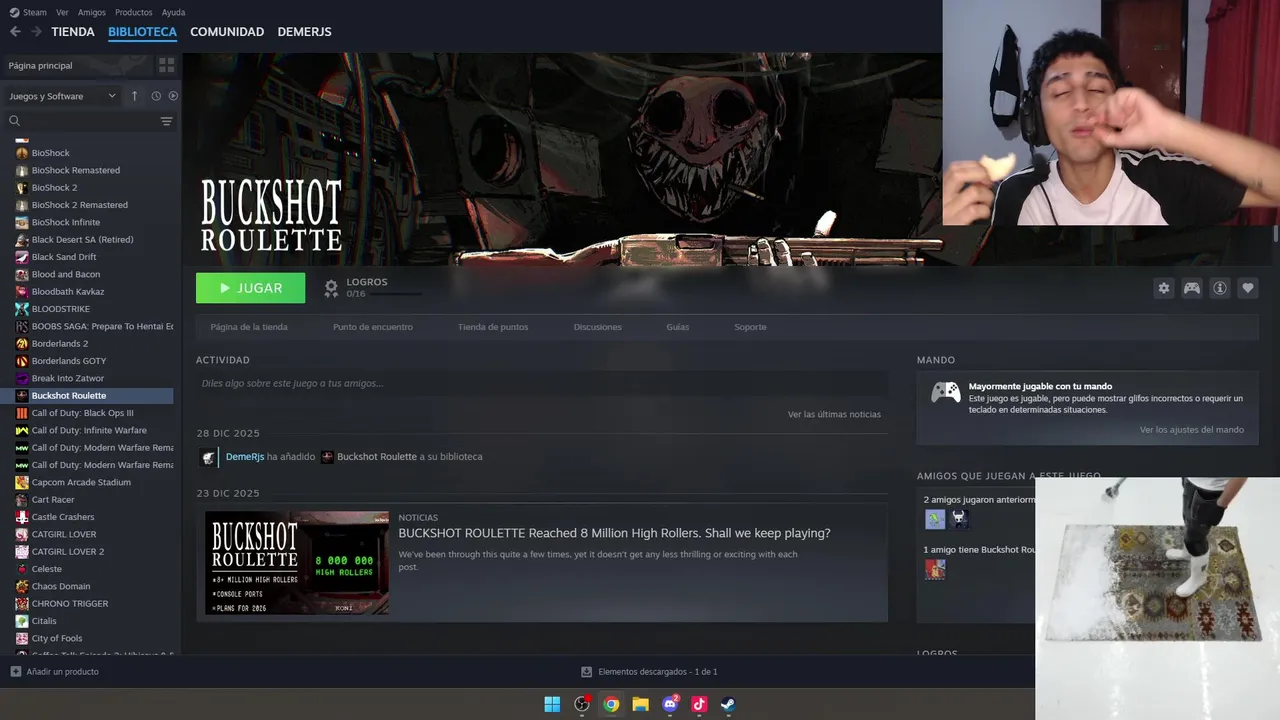Open Google Chrome from taskbar
The height and width of the screenshot is (720, 1280).
click(x=611, y=704)
